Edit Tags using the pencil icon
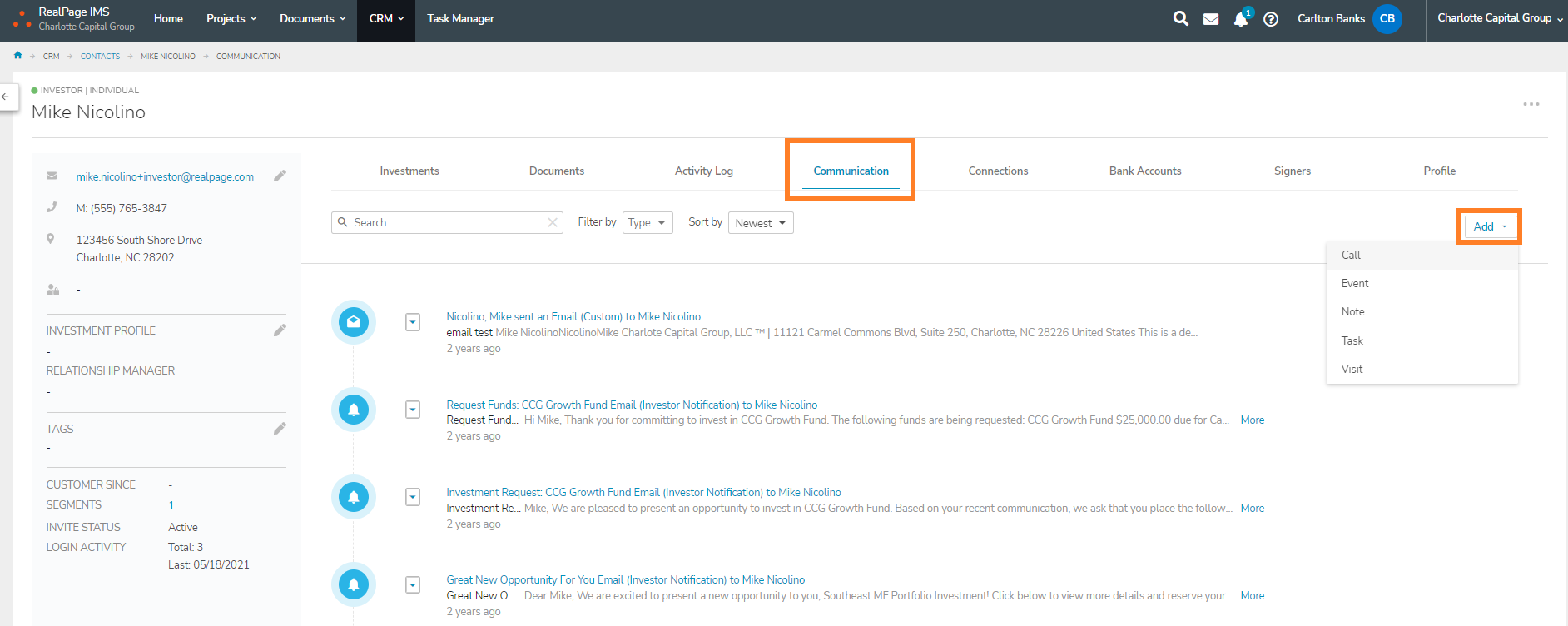 coord(280,429)
